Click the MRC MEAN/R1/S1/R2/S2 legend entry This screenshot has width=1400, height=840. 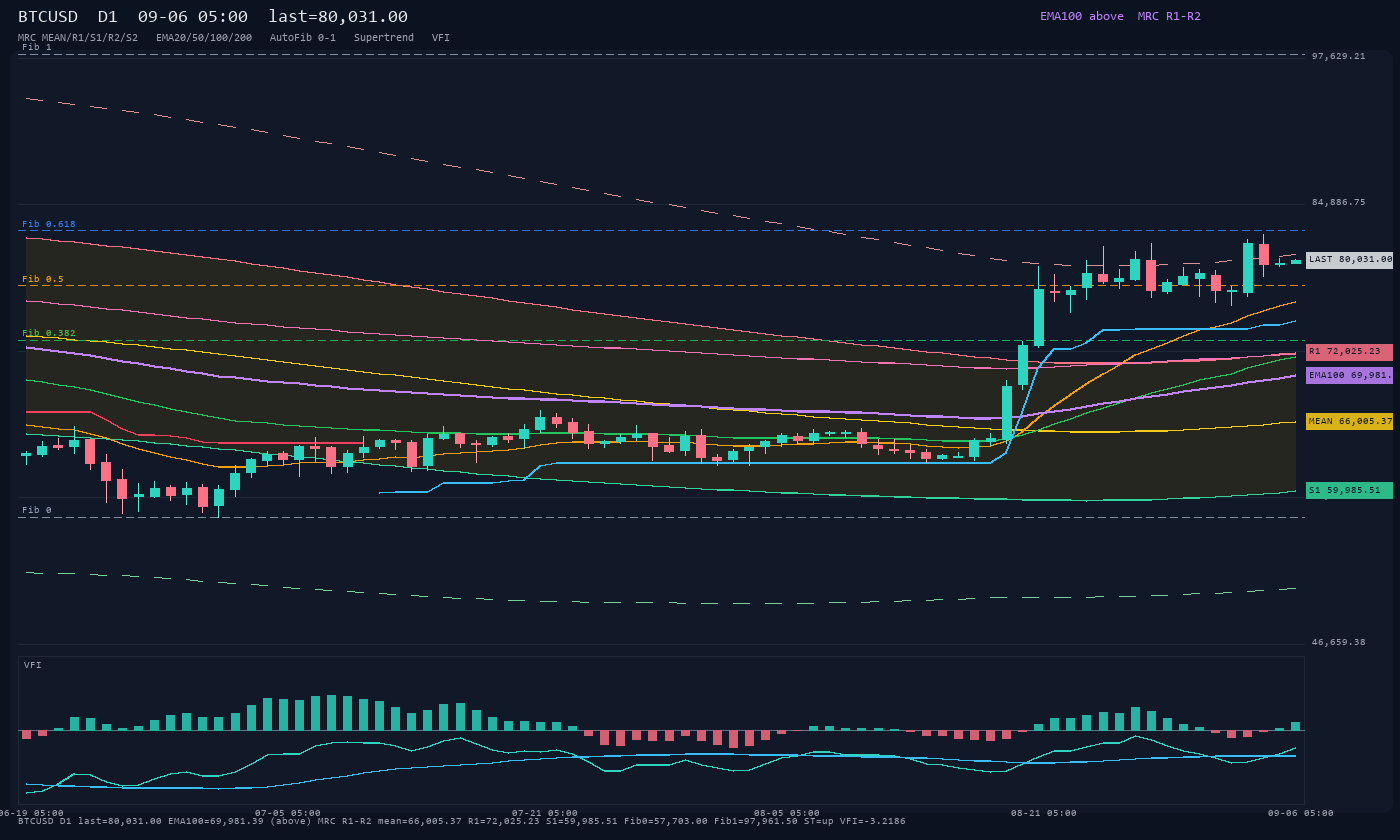78,38
